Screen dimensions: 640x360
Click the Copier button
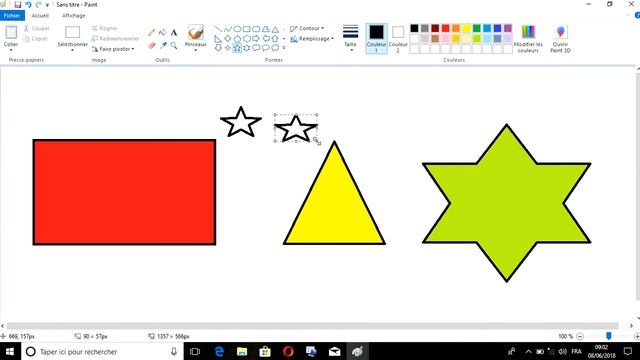click(x=36, y=39)
